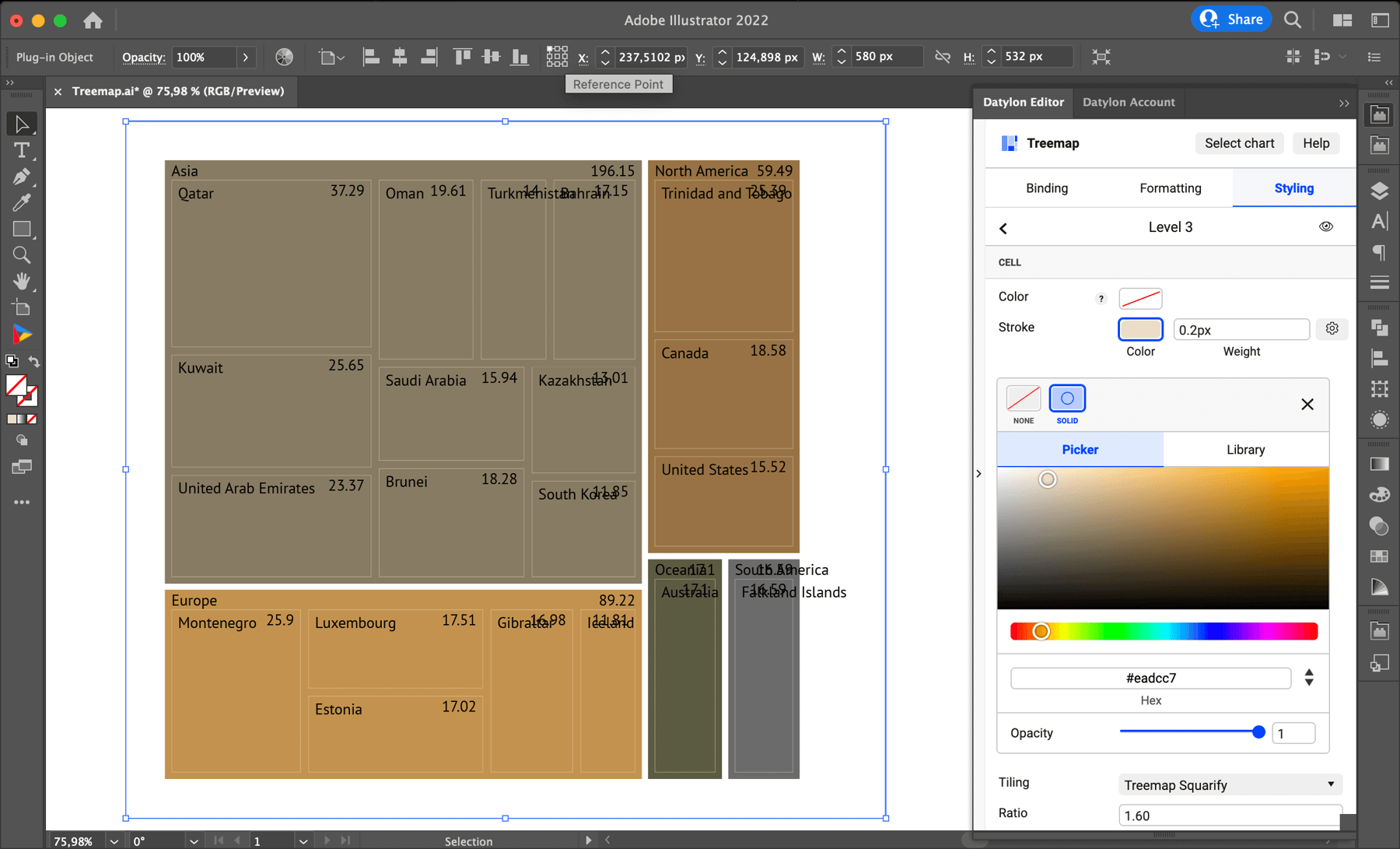Click the stroke Color swatch
This screenshot has height=849, width=1400.
[x=1139, y=329]
